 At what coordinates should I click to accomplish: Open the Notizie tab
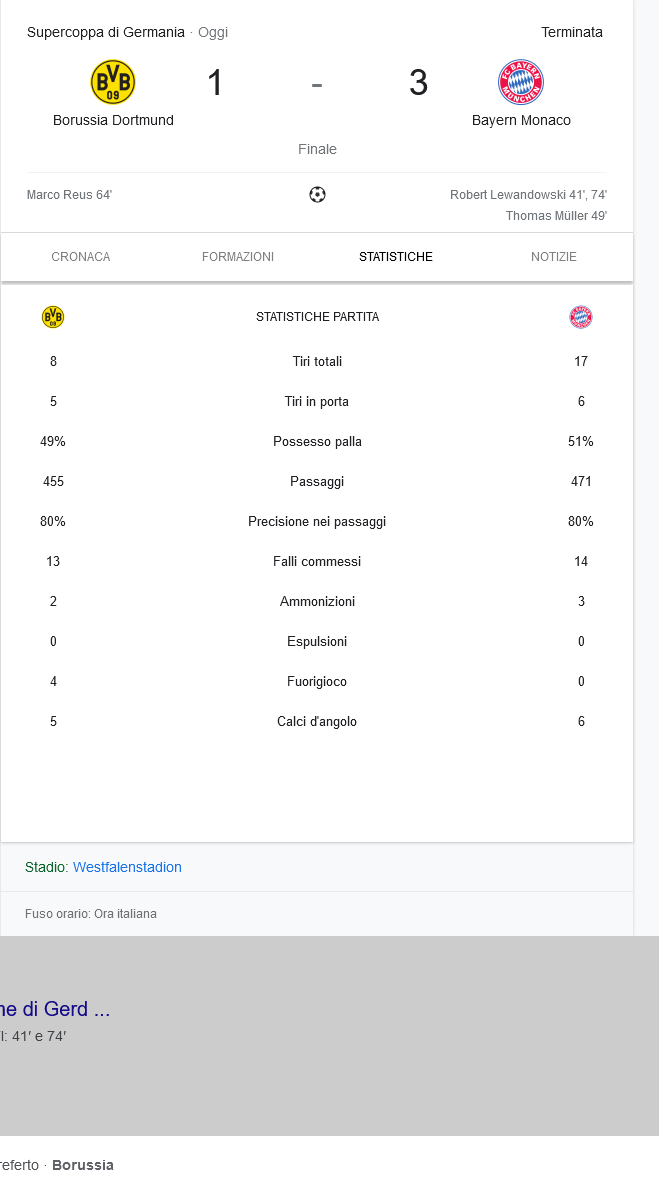tap(554, 257)
